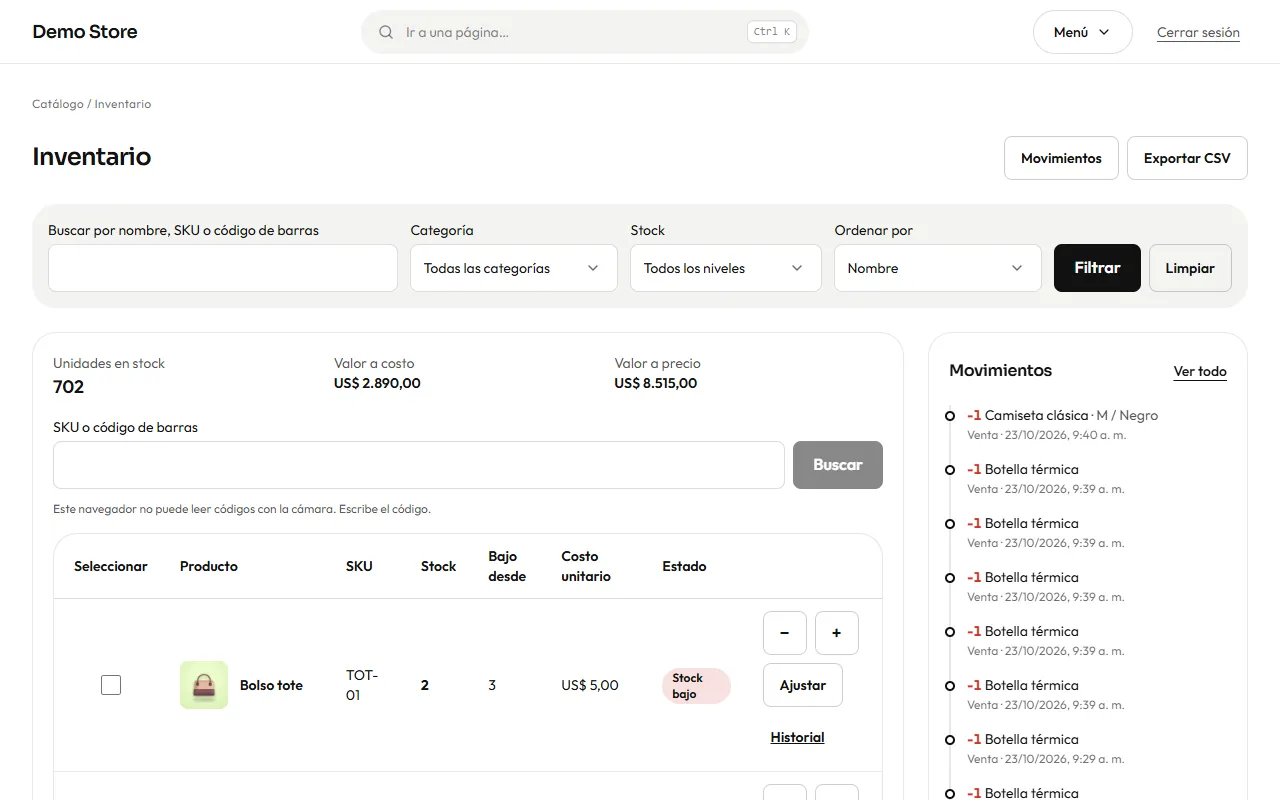Click the US$ 5,00 unit cost cell
This screenshot has height=800, width=1280.
coord(590,685)
